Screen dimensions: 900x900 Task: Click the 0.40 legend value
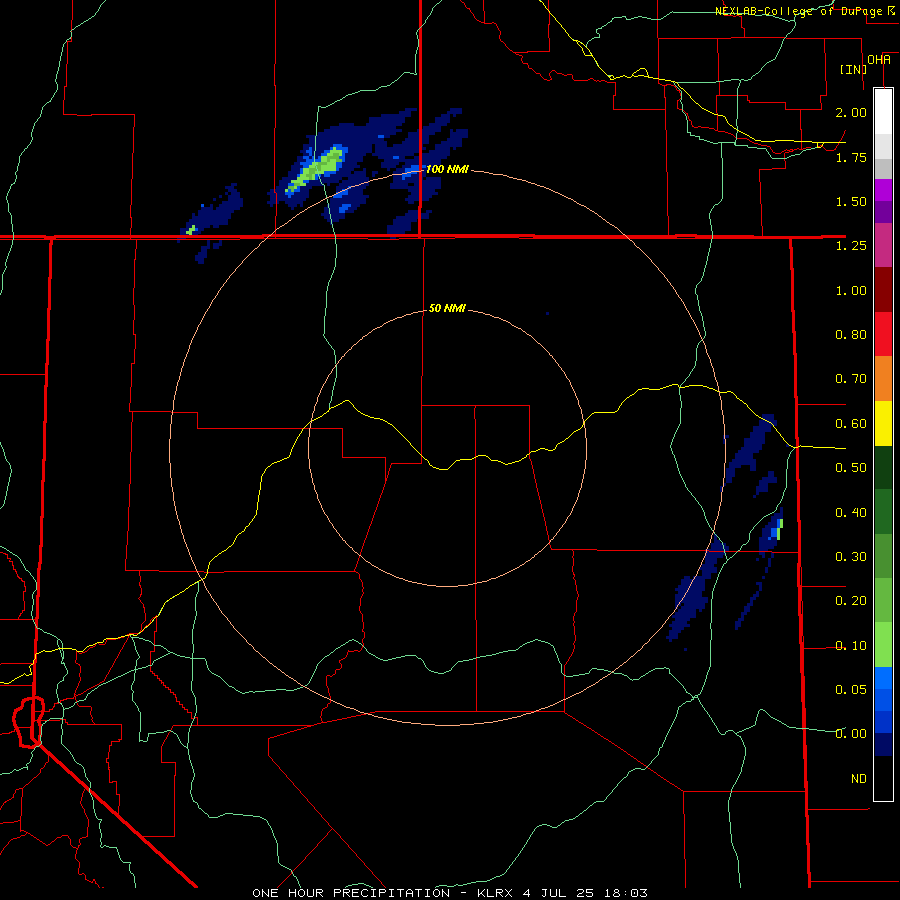tap(851, 513)
